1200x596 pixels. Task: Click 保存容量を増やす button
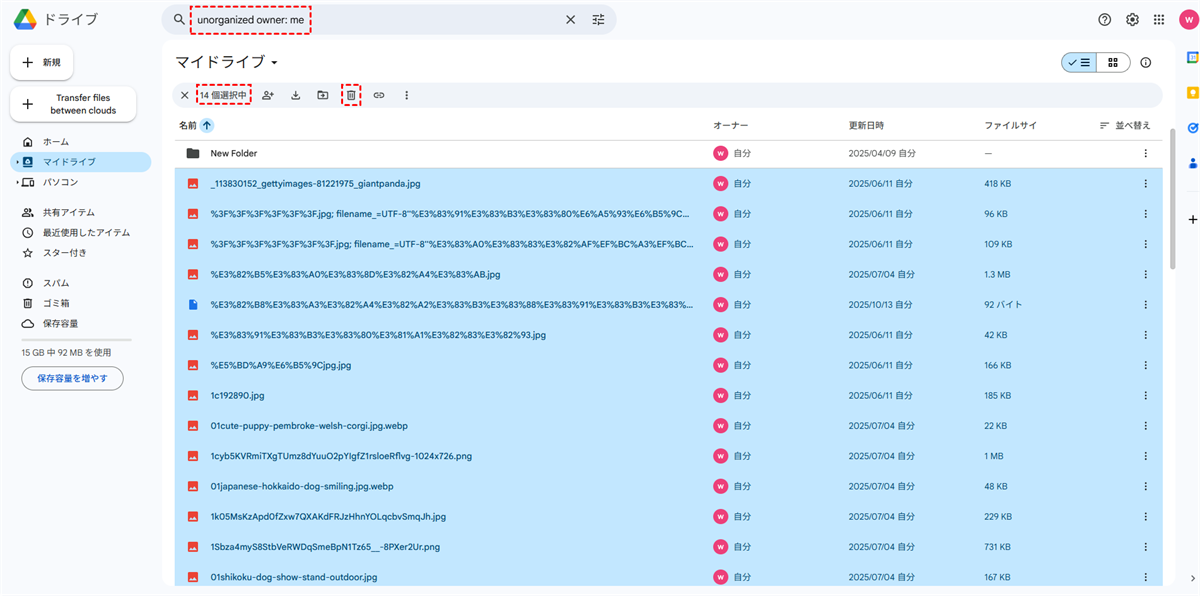72,378
